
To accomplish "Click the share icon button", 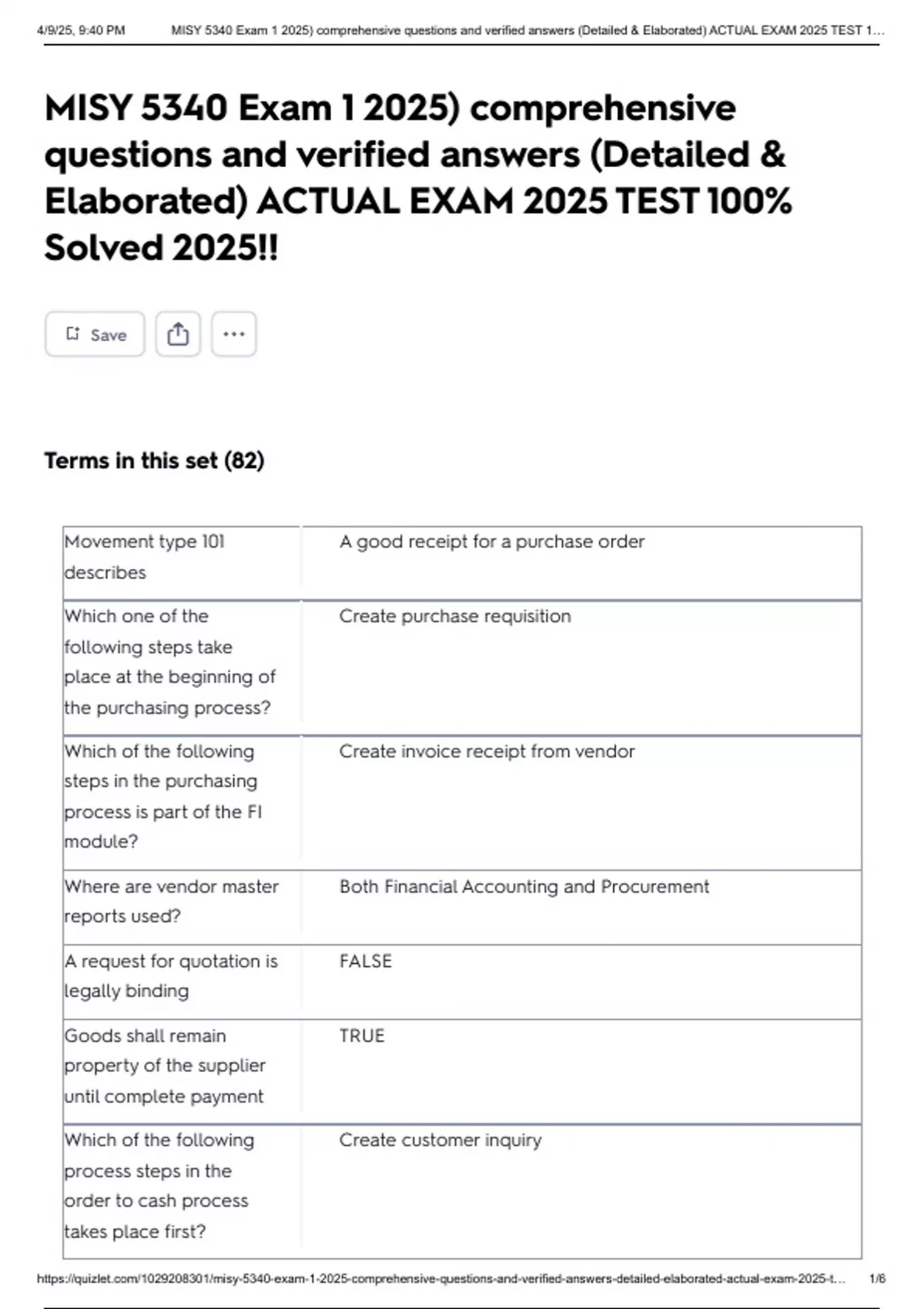I will coord(178,334).
